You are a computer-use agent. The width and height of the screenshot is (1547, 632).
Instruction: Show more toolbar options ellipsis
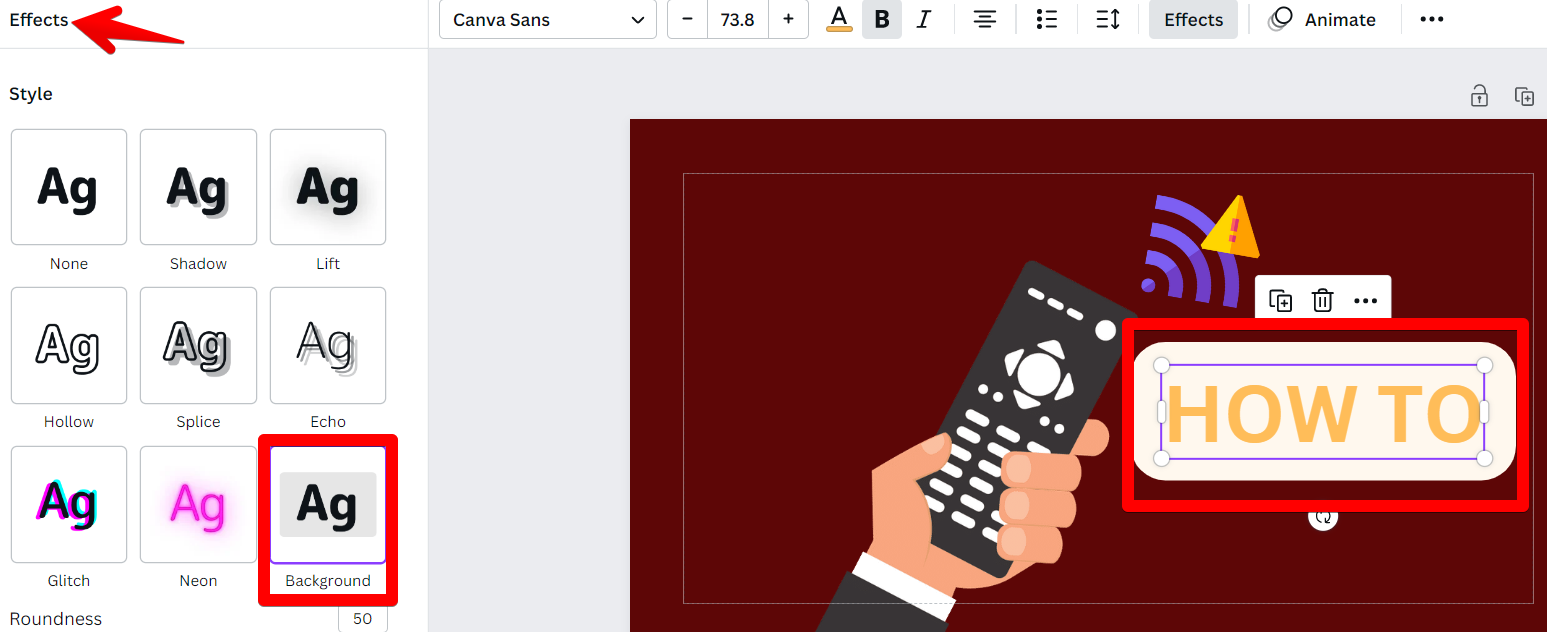coord(1432,20)
